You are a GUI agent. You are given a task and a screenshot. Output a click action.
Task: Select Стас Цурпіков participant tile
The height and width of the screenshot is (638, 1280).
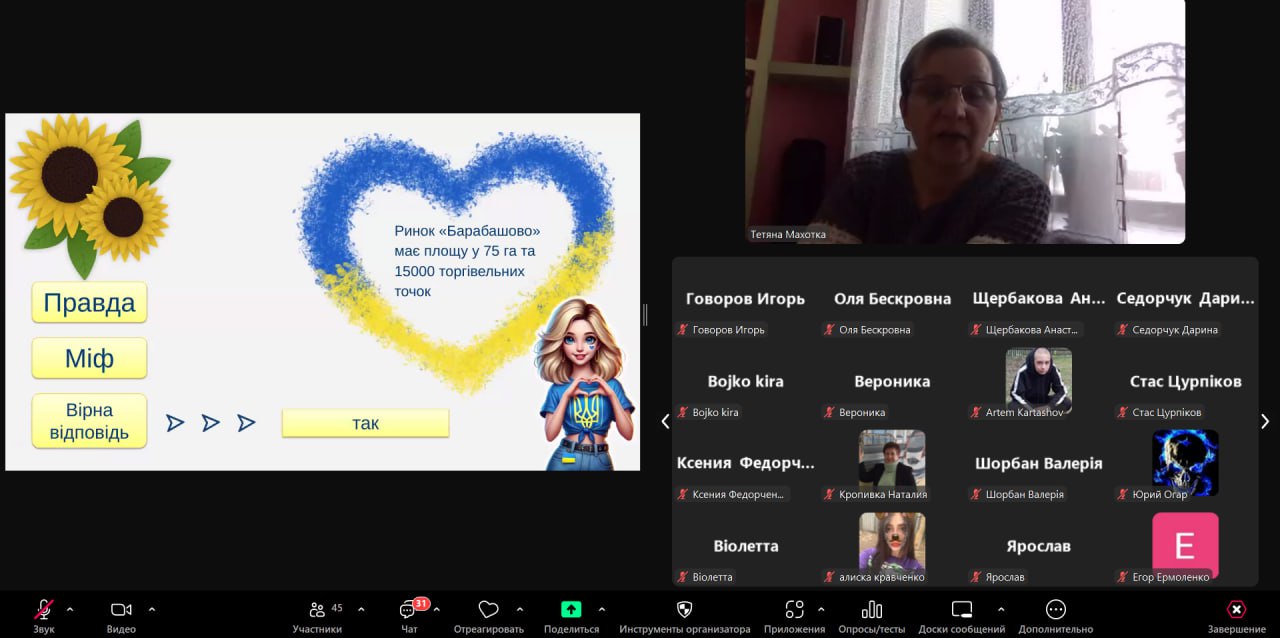[1185, 382]
